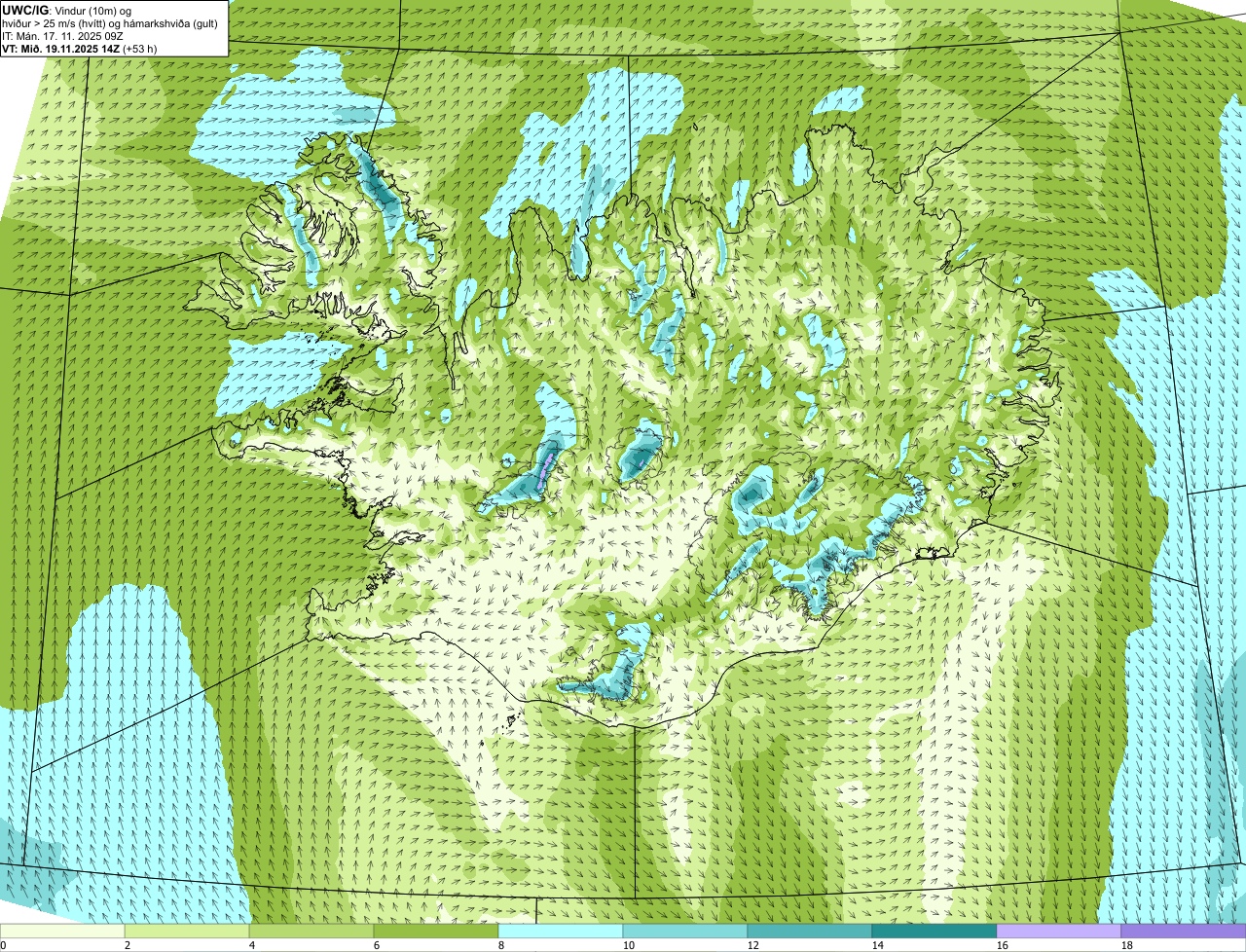The image size is (1246, 952).
Task: Click the 6–8 m/s darker green legend swatch
Action: click(436, 931)
